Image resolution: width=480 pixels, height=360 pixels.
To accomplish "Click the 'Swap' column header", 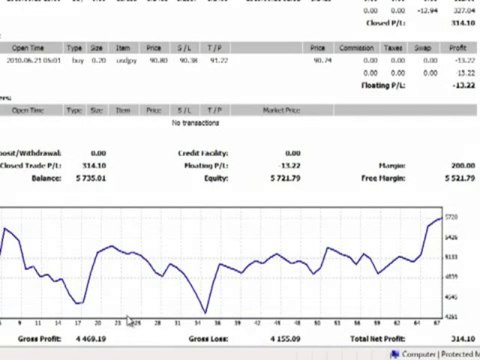I will 422,48.
